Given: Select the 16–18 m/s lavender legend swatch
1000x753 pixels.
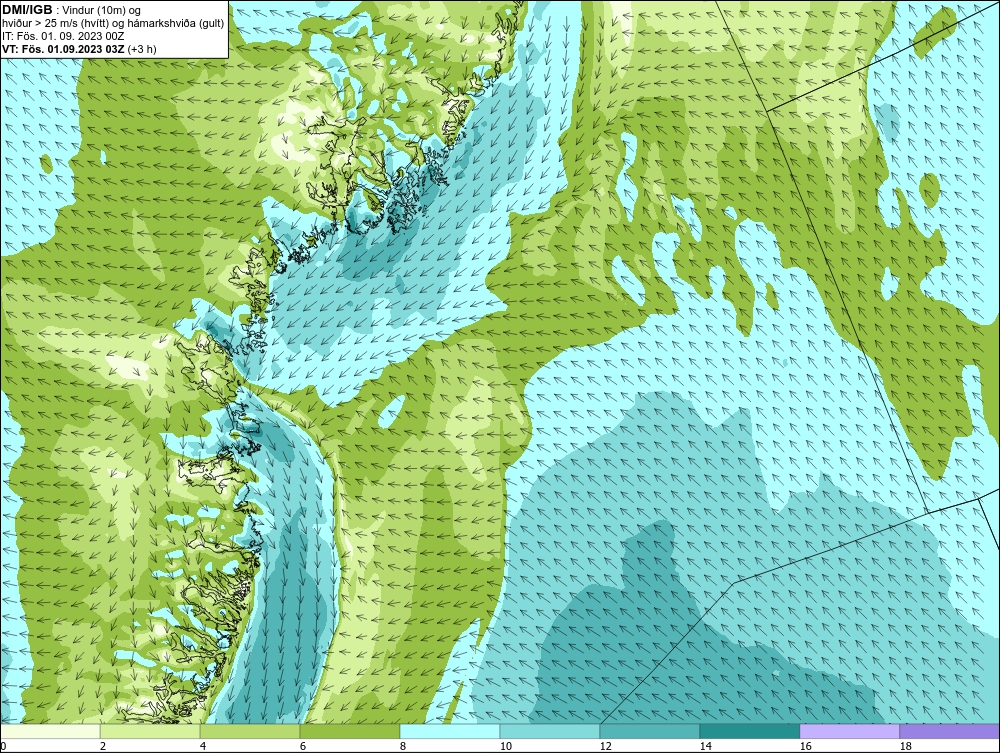Looking at the screenshot, I should [849, 731].
